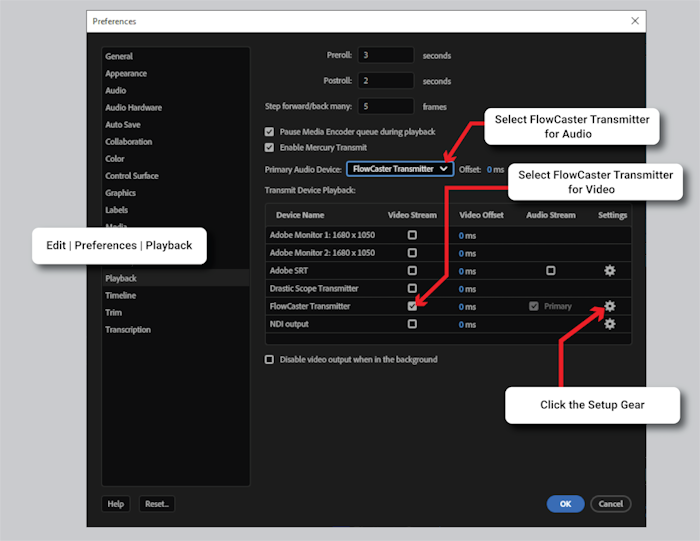The height and width of the screenshot is (541, 700).
Task: Enable video stream for Adobe Monitor 2
Action: pos(412,253)
